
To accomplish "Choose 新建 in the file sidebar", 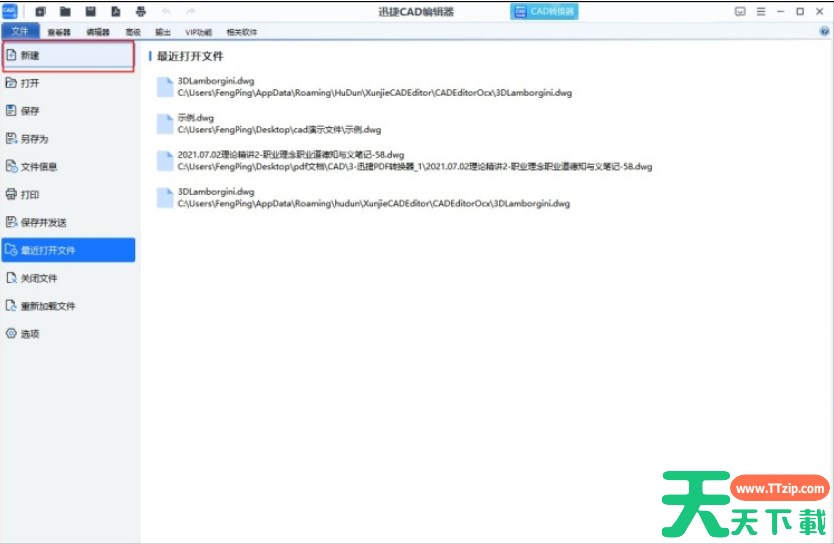I will 68,55.
